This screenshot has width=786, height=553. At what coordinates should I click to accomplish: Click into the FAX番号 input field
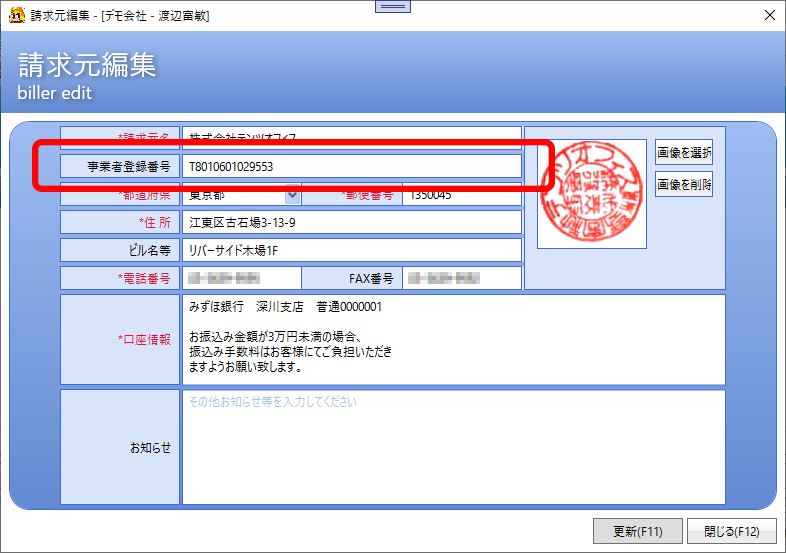pyautogui.click(x=460, y=278)
